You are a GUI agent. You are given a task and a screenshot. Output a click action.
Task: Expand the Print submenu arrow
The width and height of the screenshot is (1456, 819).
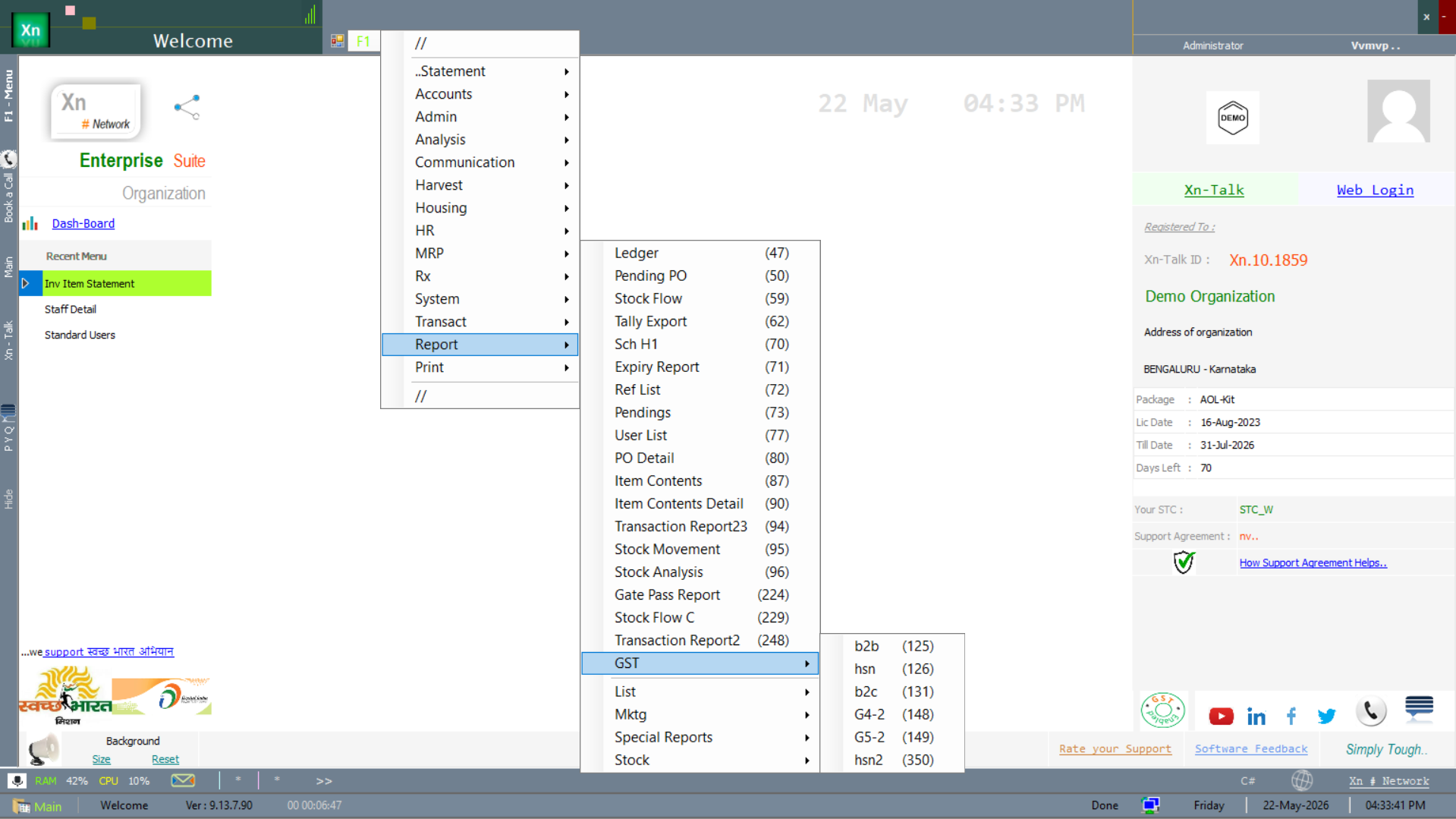coord(567,367)
